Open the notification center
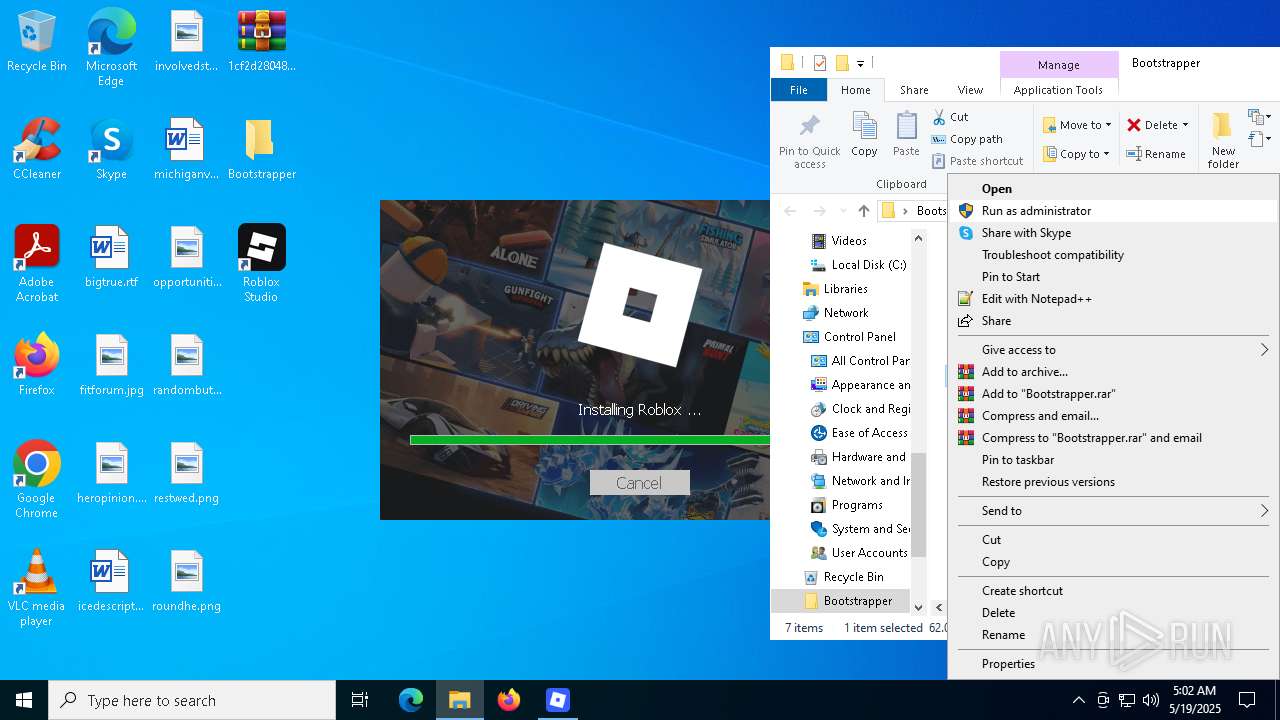Screen dimensions: 1280x720 (x=1247, y=700)
